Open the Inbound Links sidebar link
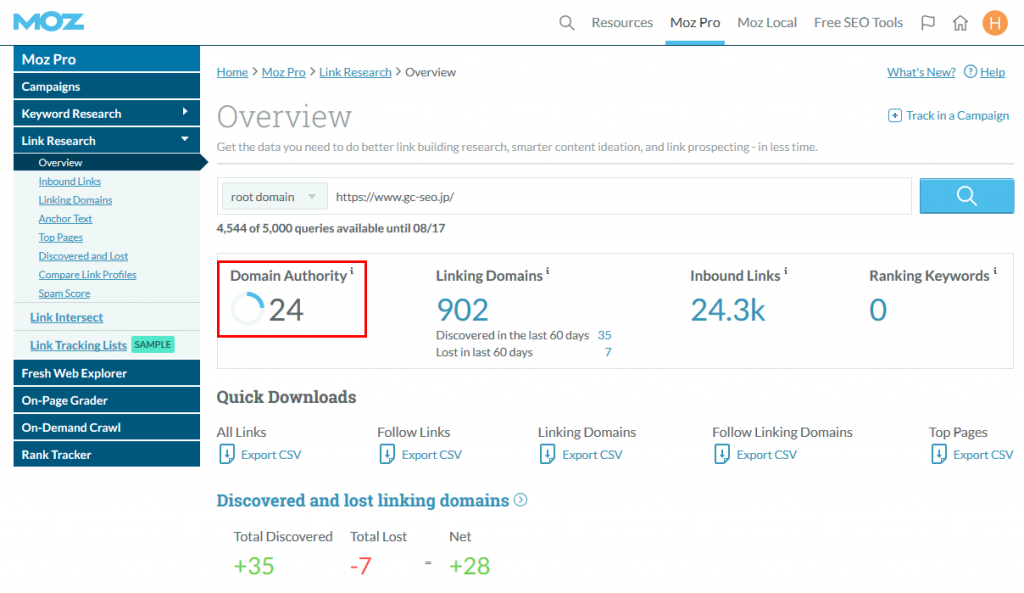The image size is (1024, 593). [x=69, y=182]
